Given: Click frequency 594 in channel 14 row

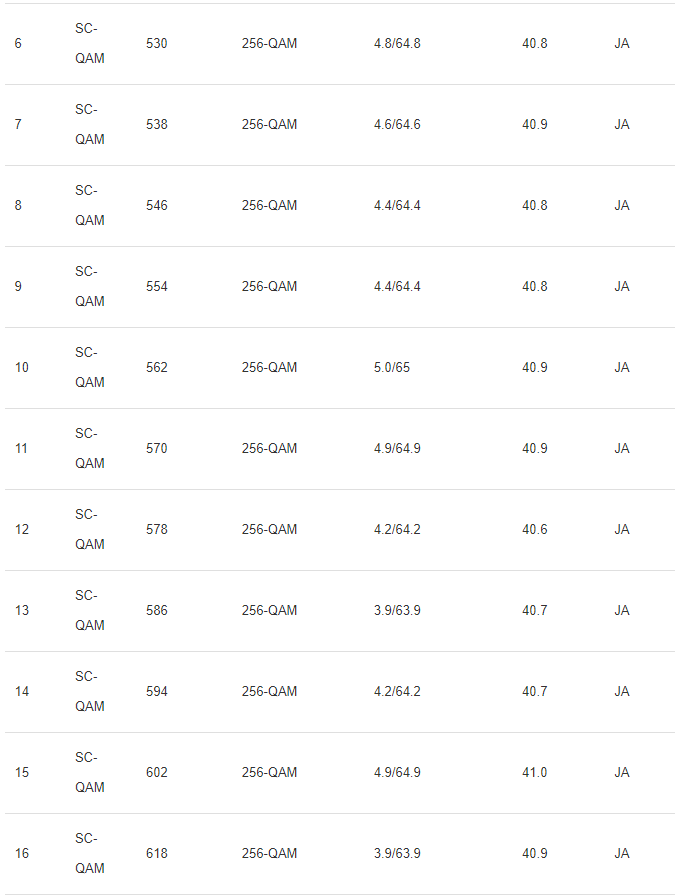Looking at the screenshot, I should tap(157, 692).
